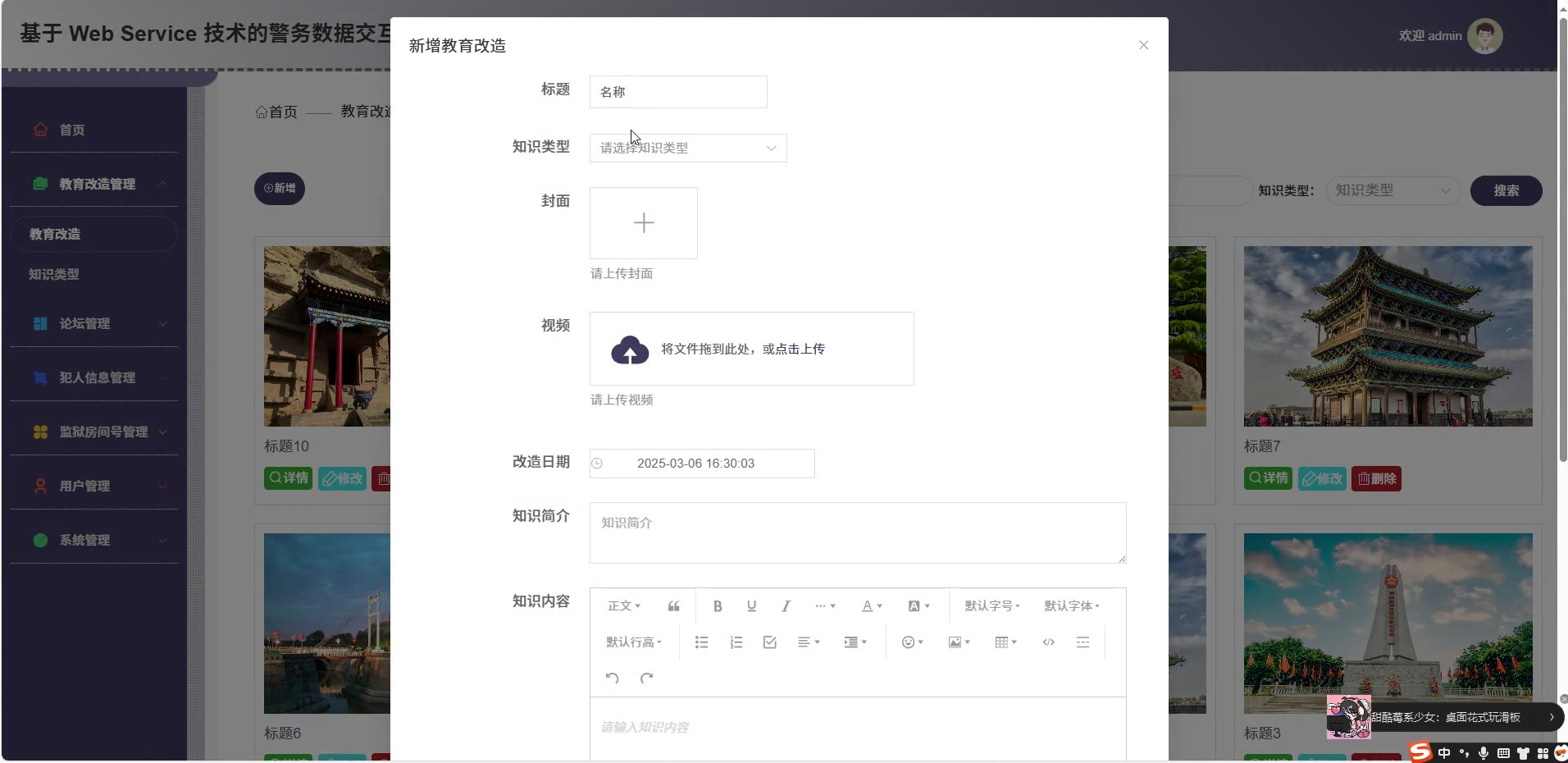Click 修改 on the 标题10 card

(342, 478)
